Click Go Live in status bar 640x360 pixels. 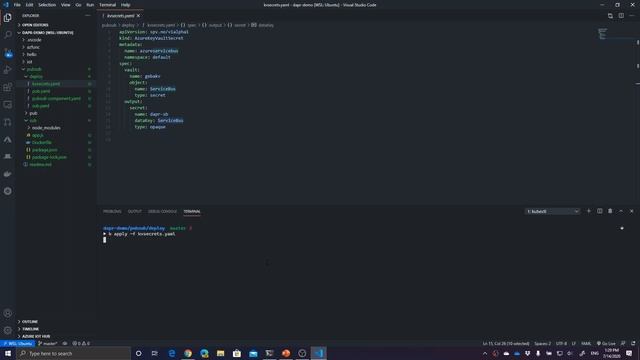click(606, 343)
